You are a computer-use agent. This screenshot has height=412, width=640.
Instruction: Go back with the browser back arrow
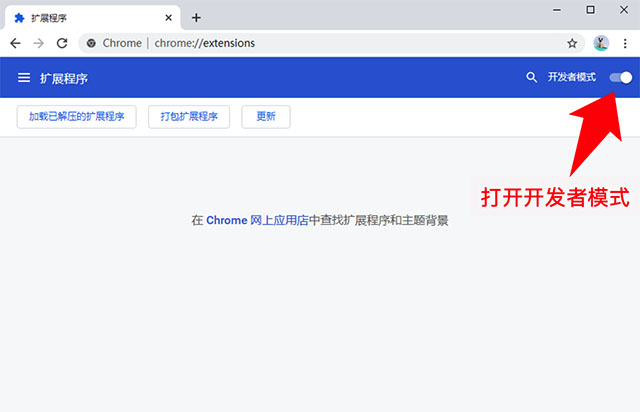pos(16,43)
